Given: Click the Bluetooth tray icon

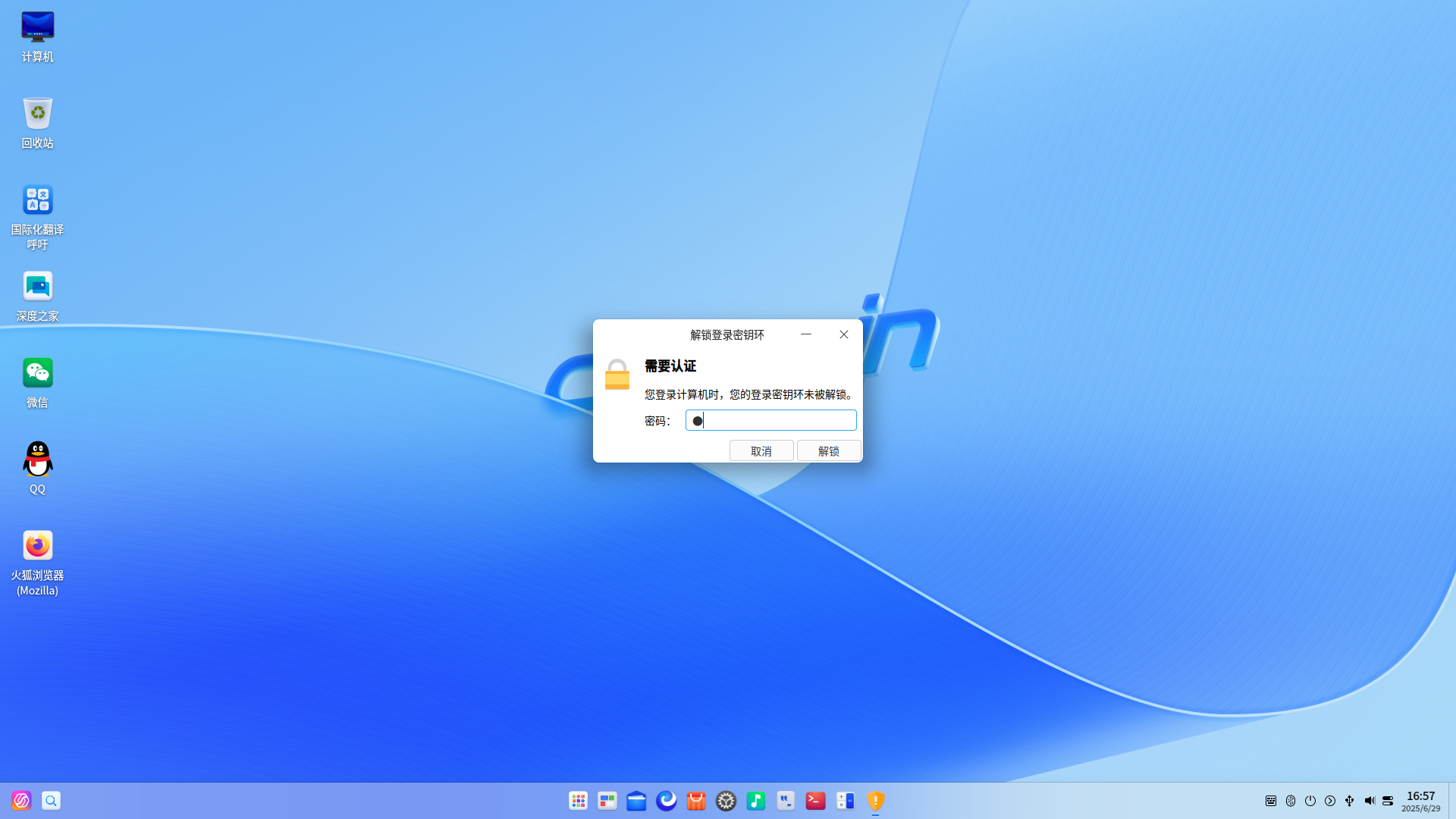Looking at the screenshot, I should 1291,801.
